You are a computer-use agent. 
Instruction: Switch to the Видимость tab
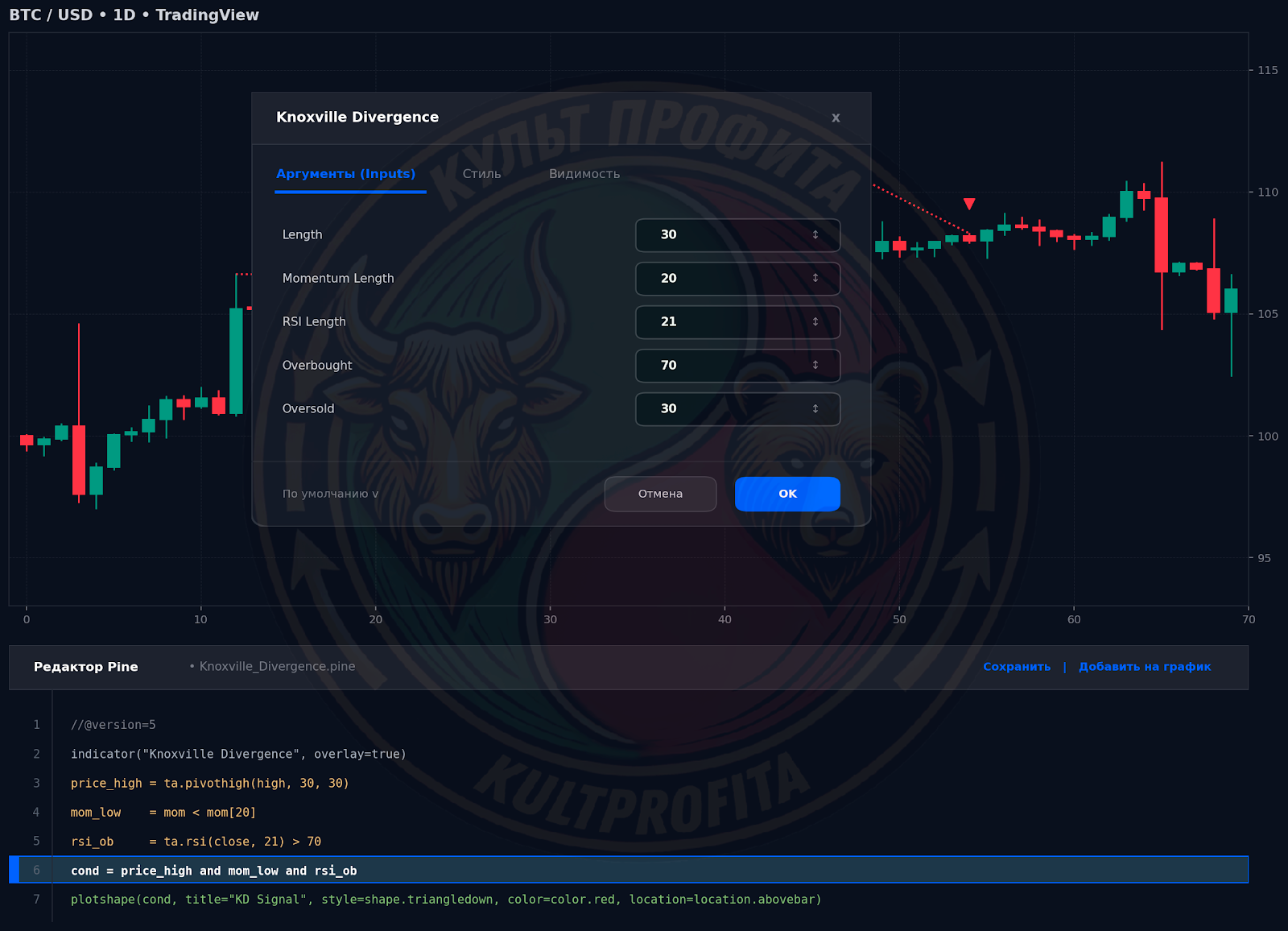[x=584, y=174]
